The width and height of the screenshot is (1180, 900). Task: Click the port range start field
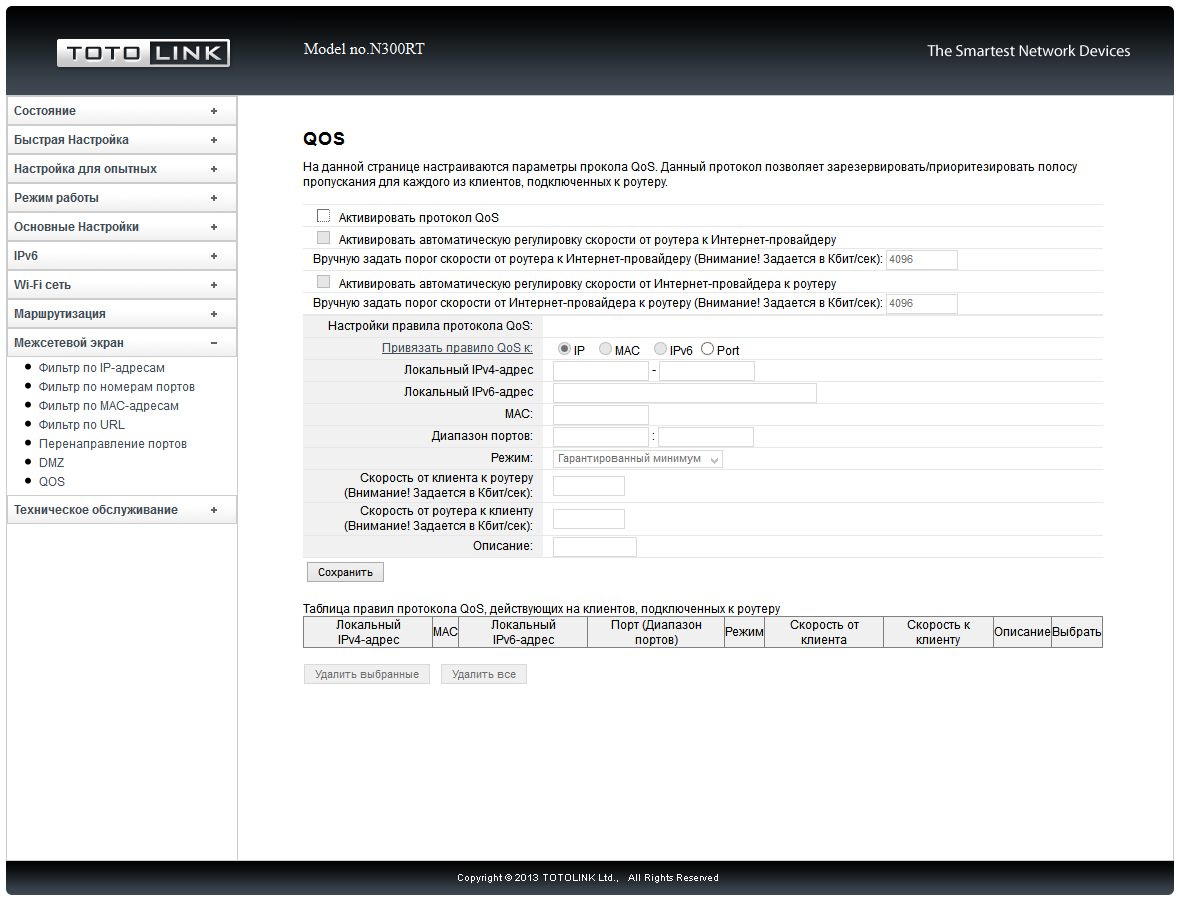(x=601, y=436)
